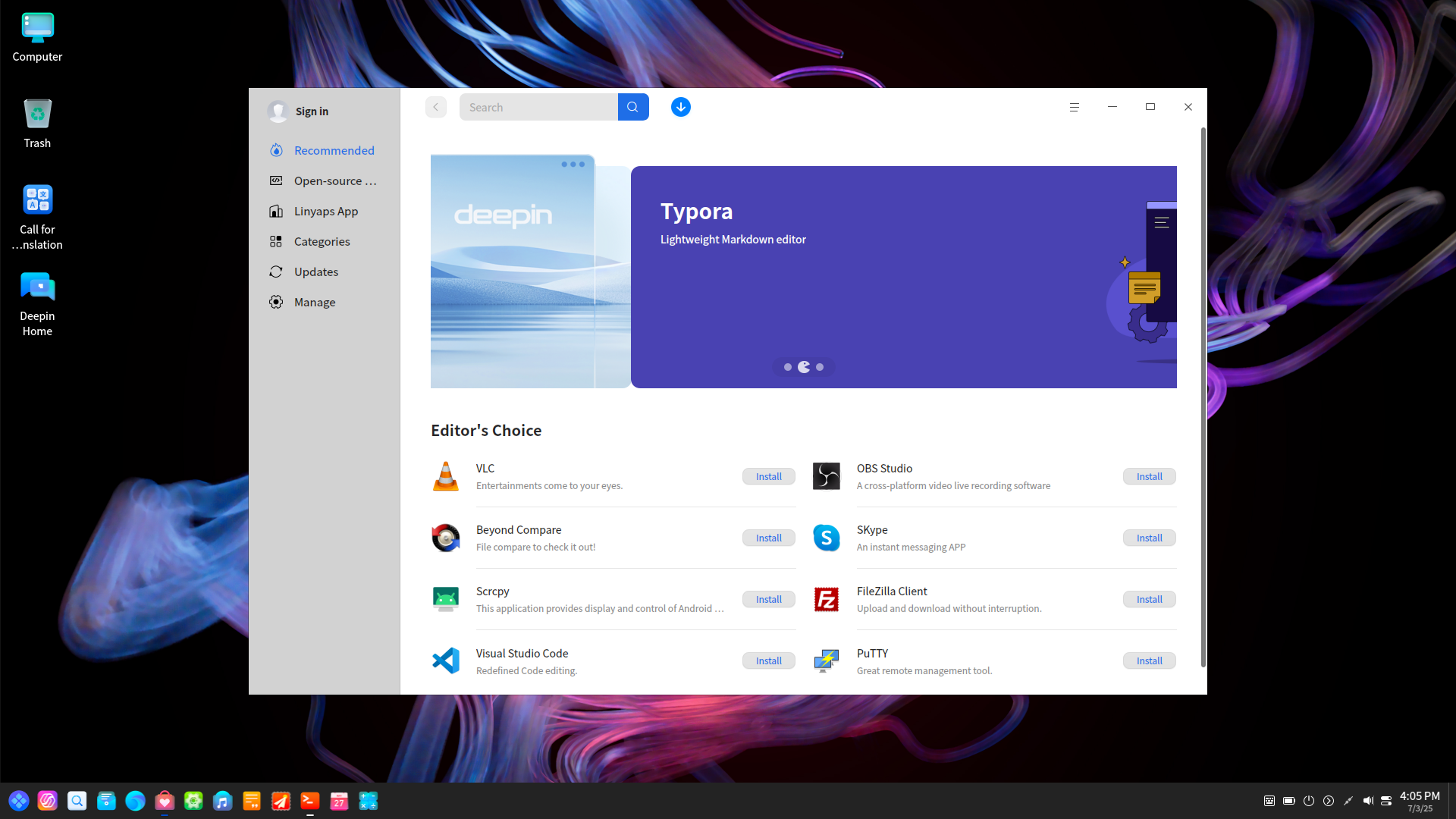Install FileZilla Client

1150,599
